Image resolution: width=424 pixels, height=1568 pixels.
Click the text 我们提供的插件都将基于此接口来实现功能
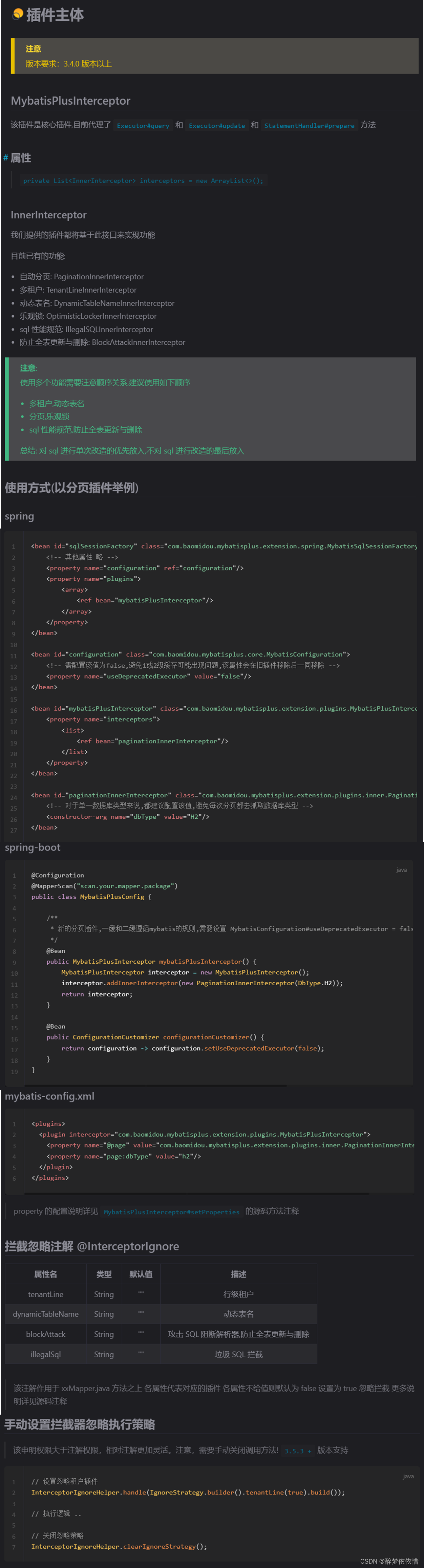(83, 235)
